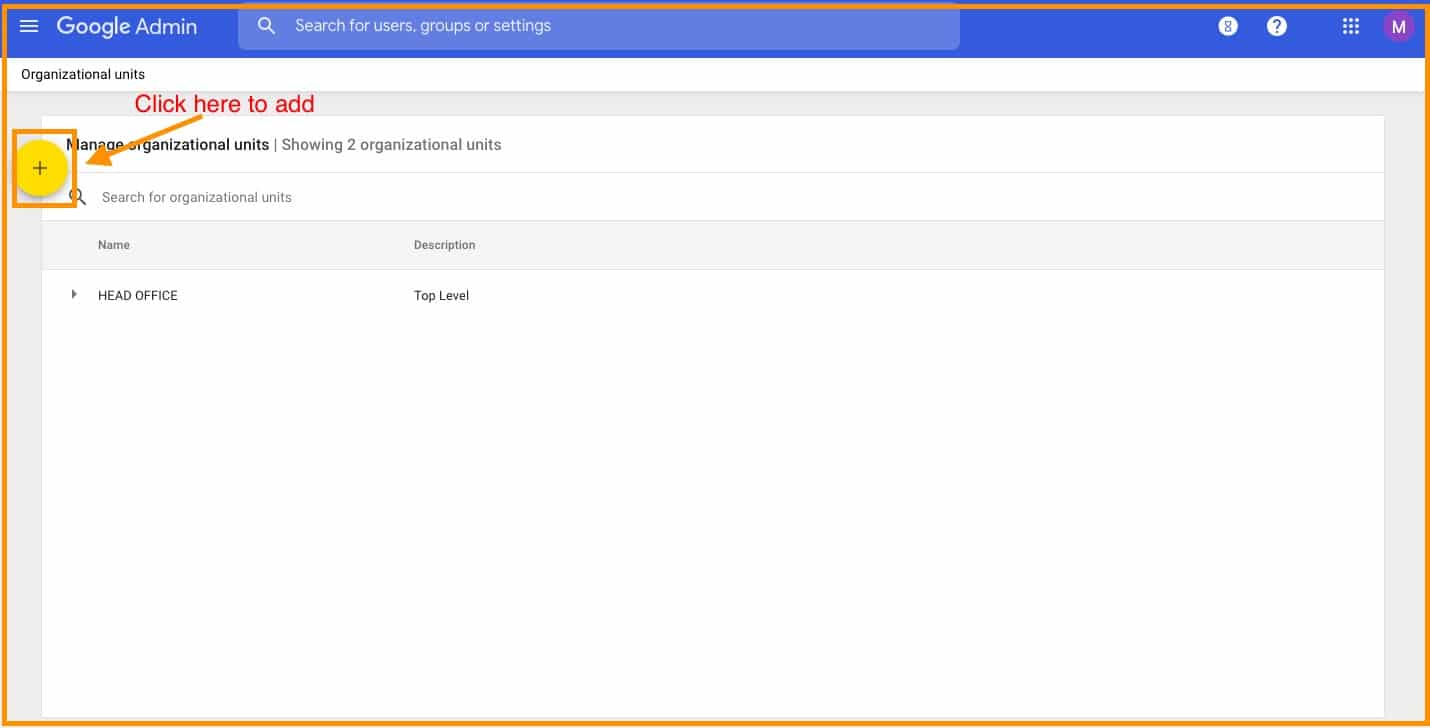Select the HEAD OFFICE unit name
The width and height of the screenshot is (1430, 728).
138,296
